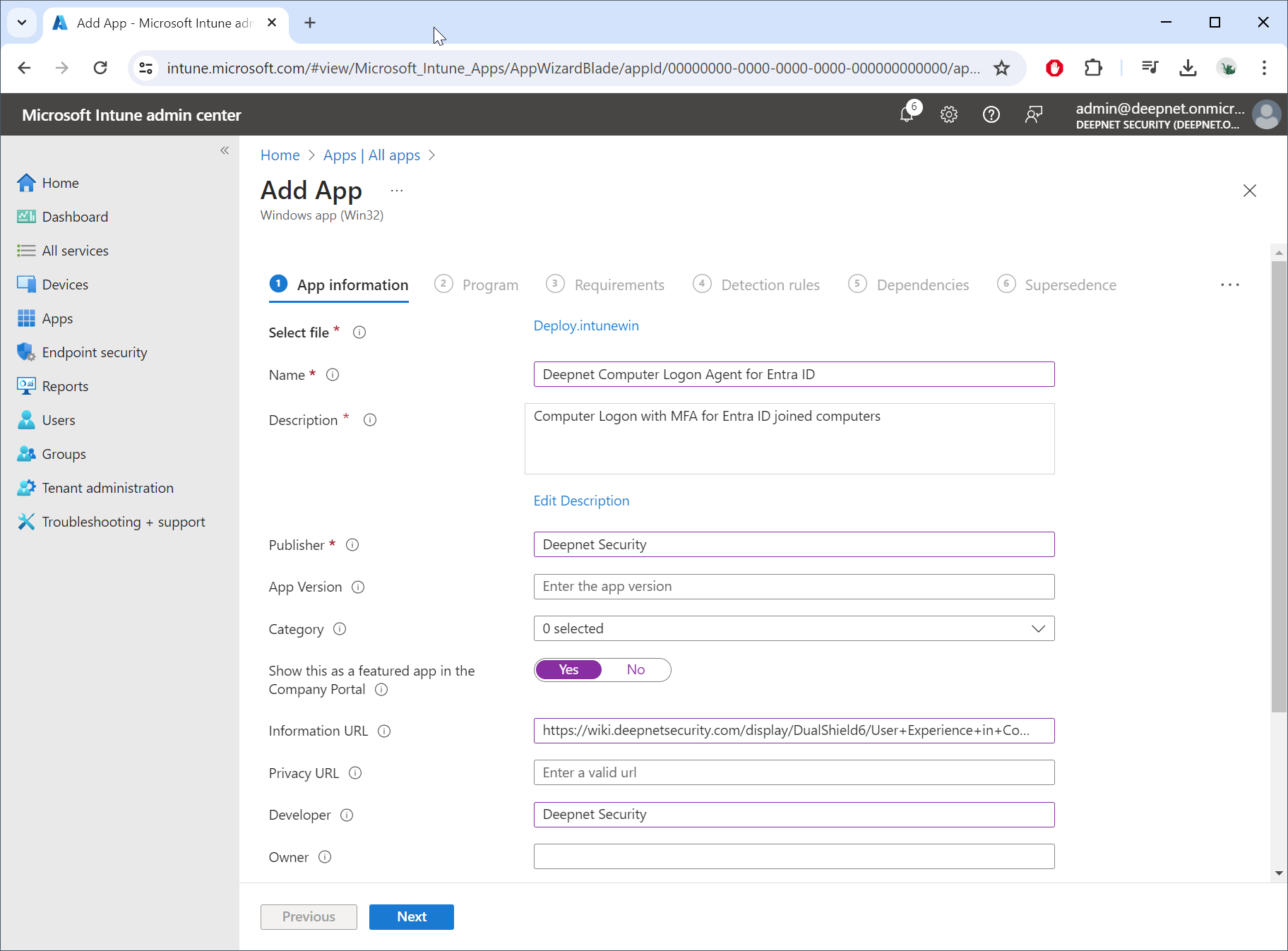Click the Tenant administration icon in sidebar
Screen dimensions: 1288x951
tap(26, 488)
